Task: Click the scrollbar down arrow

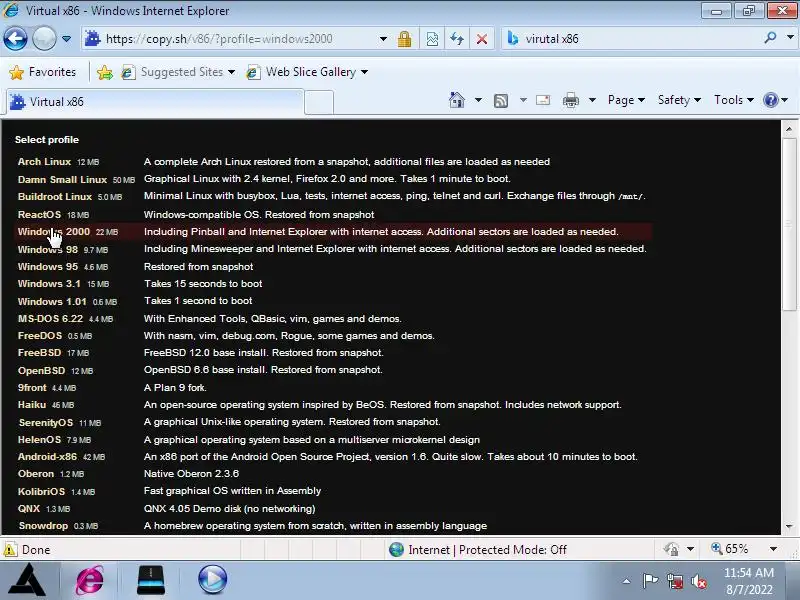Action: 789,527
